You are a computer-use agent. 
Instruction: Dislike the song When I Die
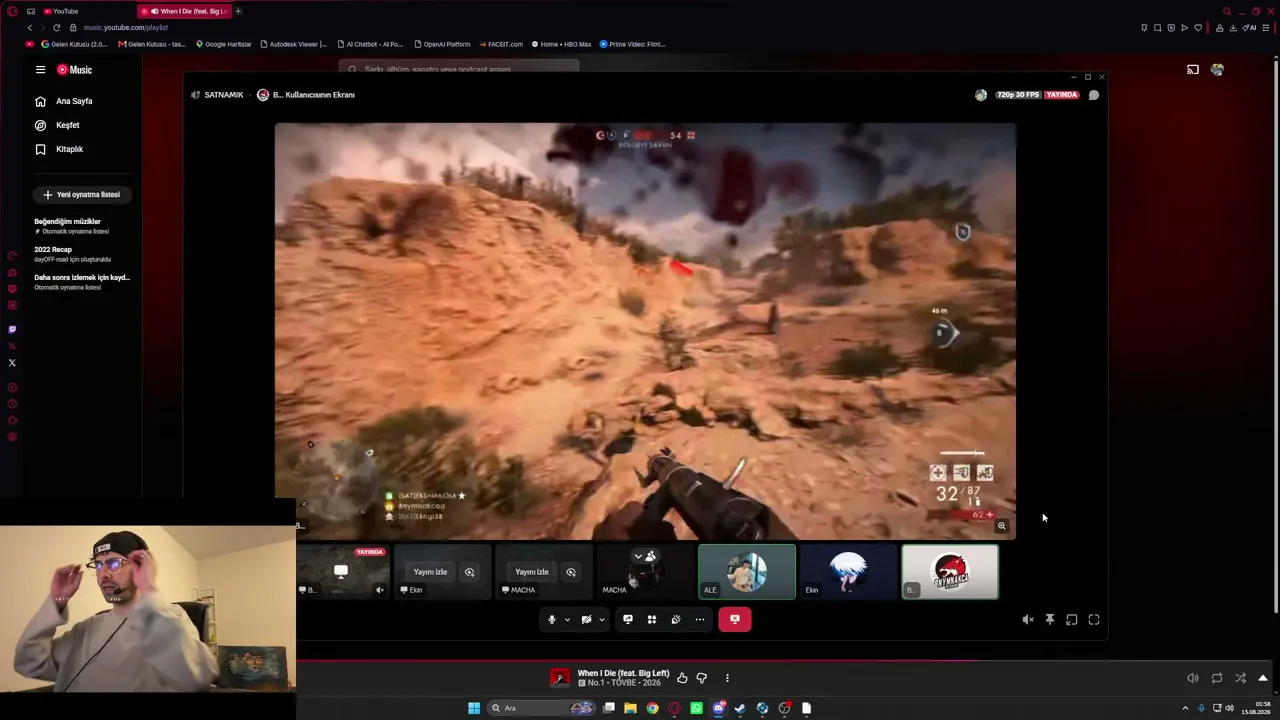click(x=702, y=678)
